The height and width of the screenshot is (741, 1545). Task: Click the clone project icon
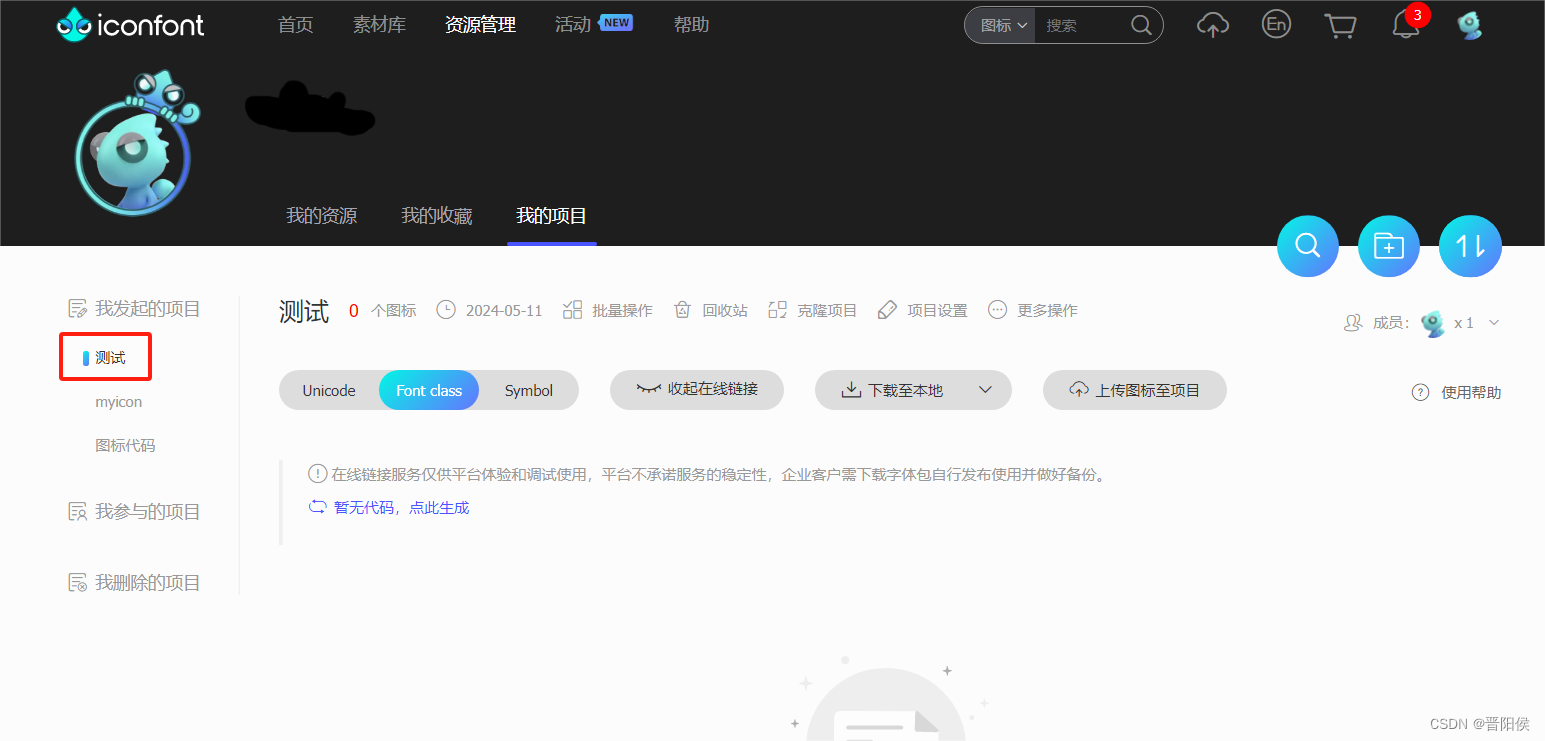(777, 310)
